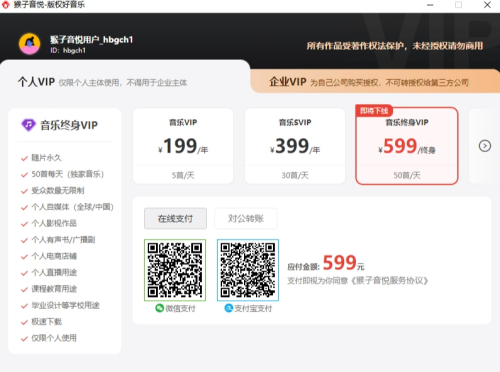Click the Alipay blue icon
This screenshot has width=500, height=372.
(229, 308)
